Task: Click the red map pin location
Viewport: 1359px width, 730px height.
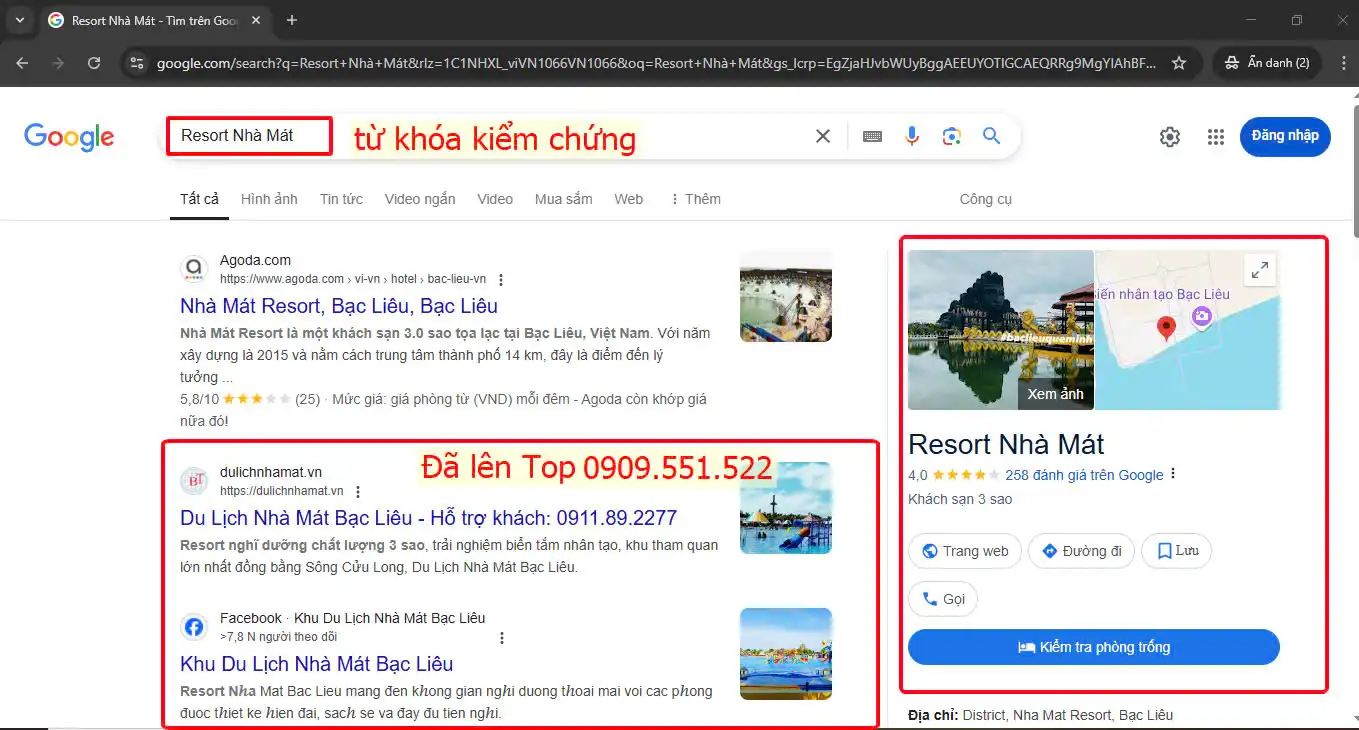Action: (1166, 328)
